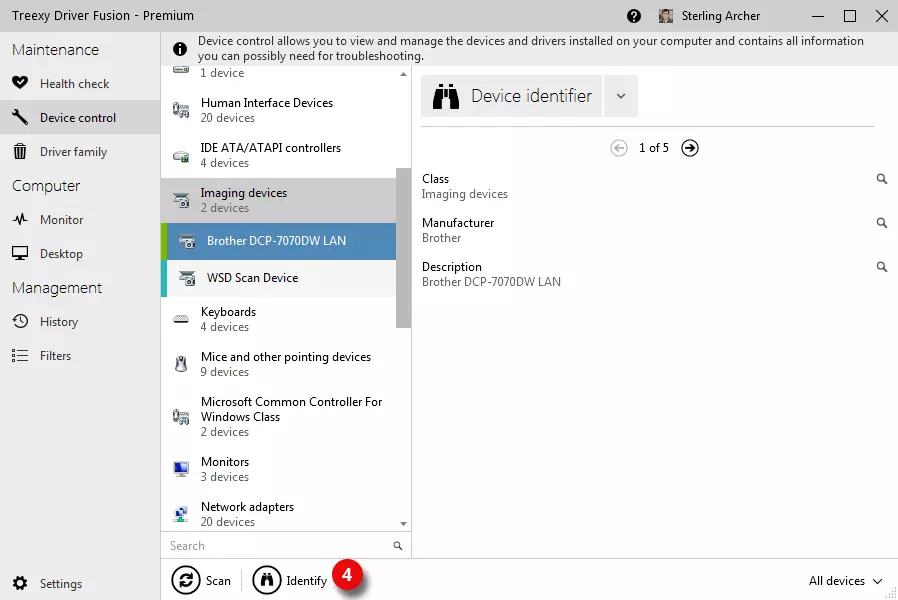
Task: Click the Monitors category screen icon
Action: [x=181, y=469]
